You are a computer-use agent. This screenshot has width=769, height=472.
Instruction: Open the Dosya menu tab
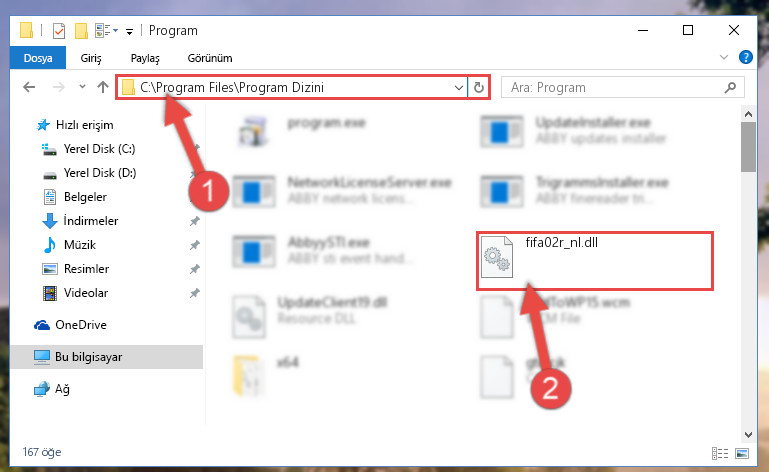[x=38, y=58]
